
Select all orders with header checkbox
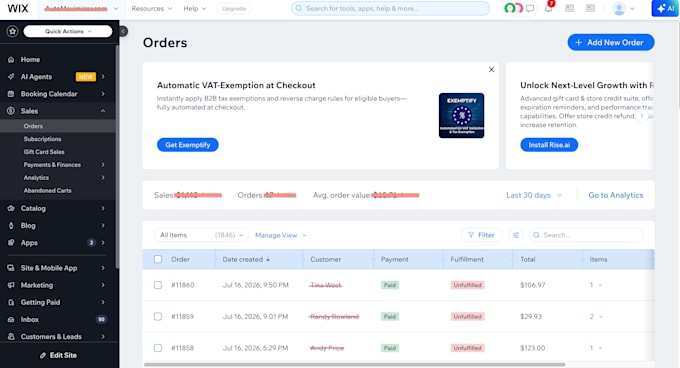pos(158,259)
